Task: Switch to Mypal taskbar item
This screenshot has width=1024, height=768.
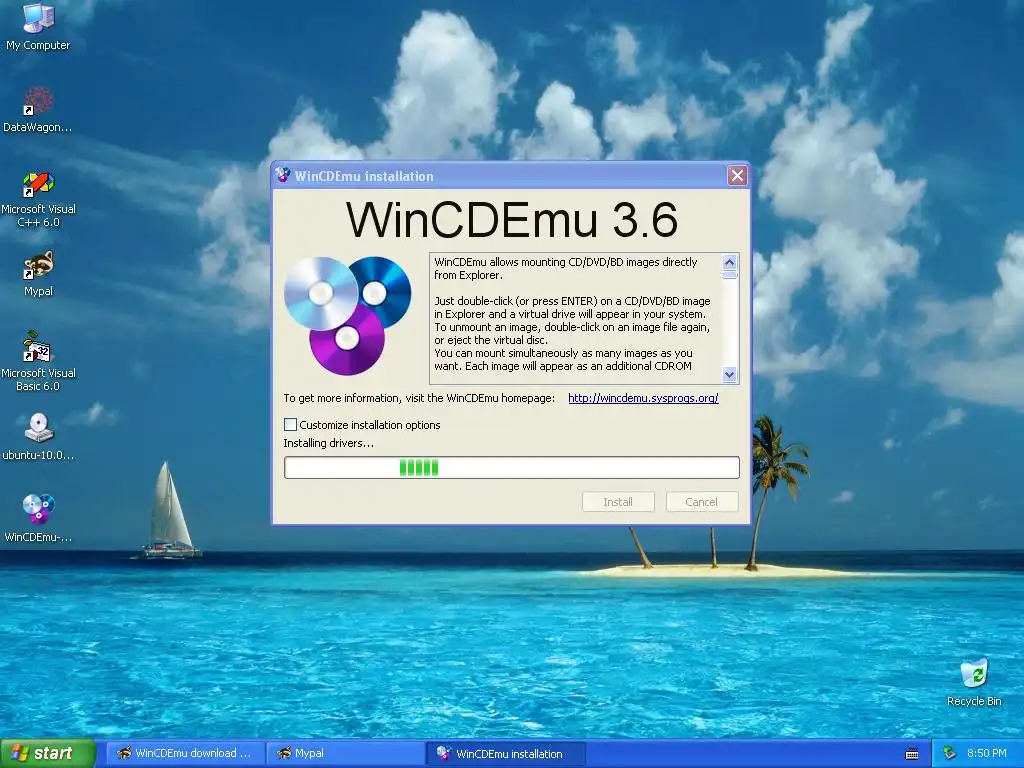Action: 346,753
